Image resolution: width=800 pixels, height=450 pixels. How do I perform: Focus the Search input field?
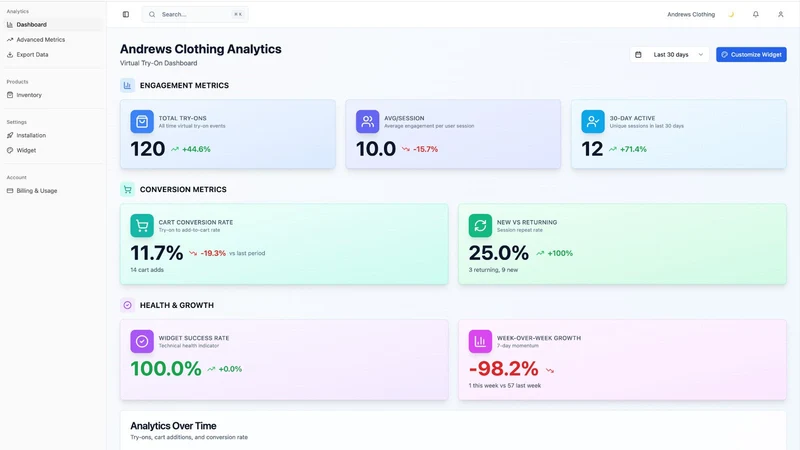(x=195, y=14)
